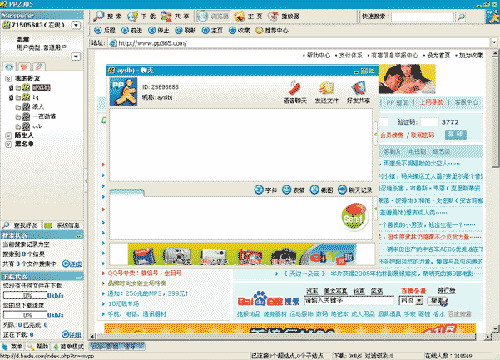Collapse the download status panel header
Viewport: 500px width, 360px height.
click(79, 277)
